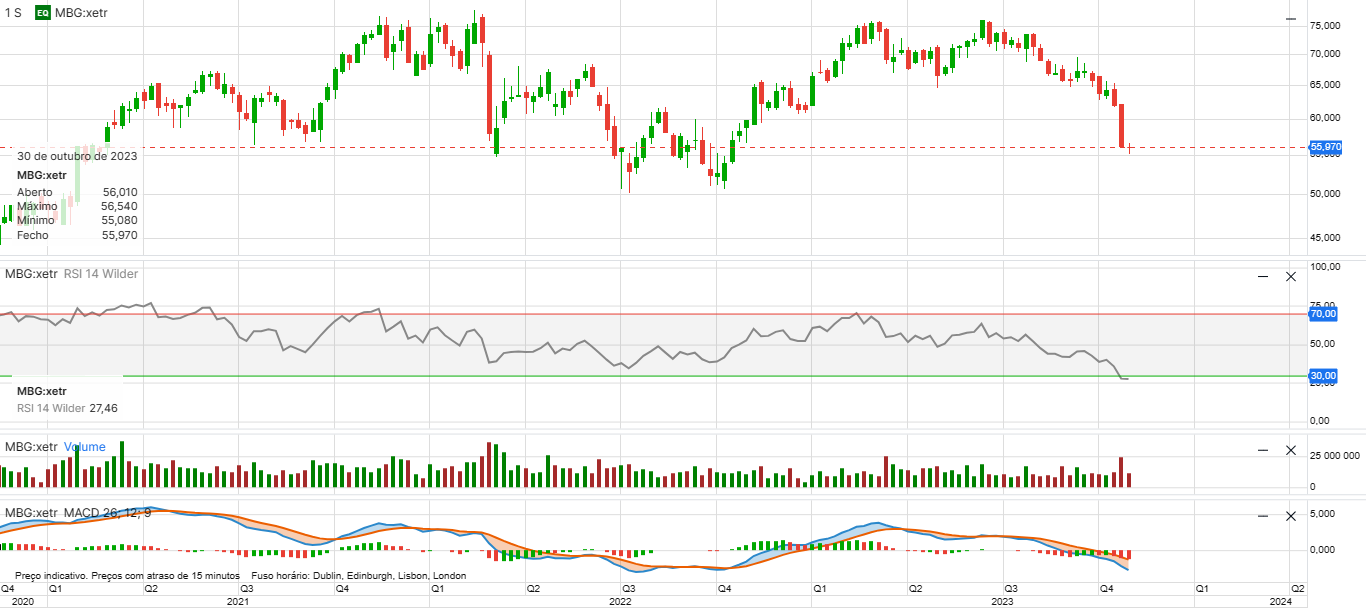Viewport: 1366px width, 608px height.
Task: Click the Preço indicativo delay notice
Action: click(x=127, y=576)
